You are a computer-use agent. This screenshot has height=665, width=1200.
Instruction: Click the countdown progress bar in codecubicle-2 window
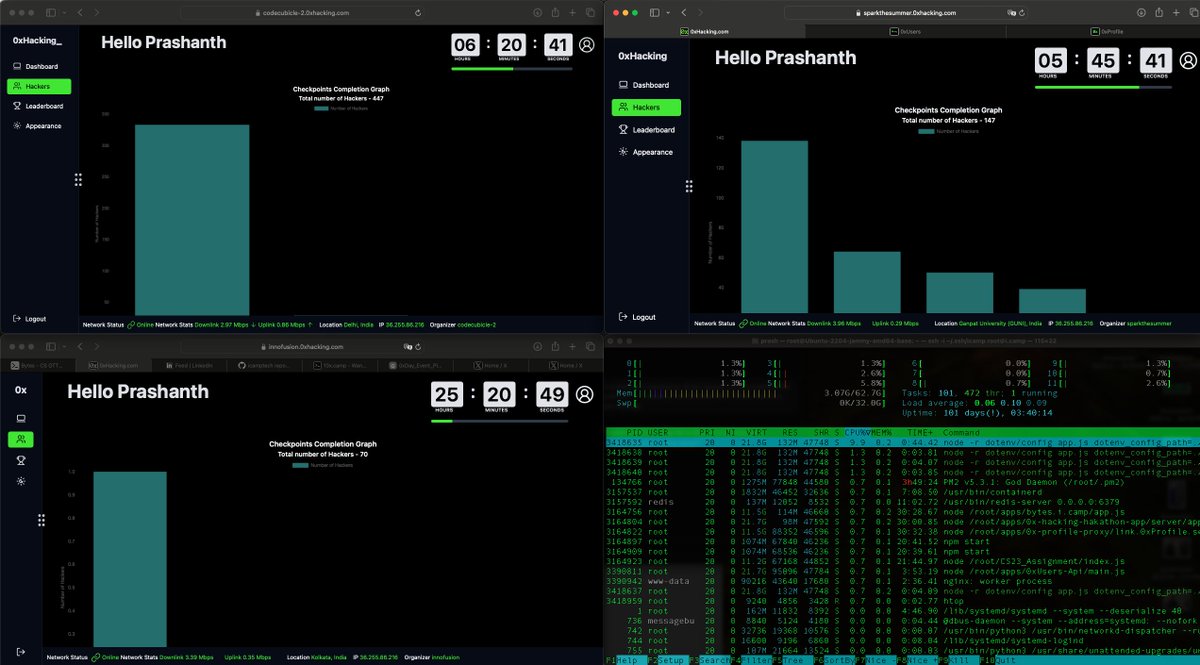512,69
